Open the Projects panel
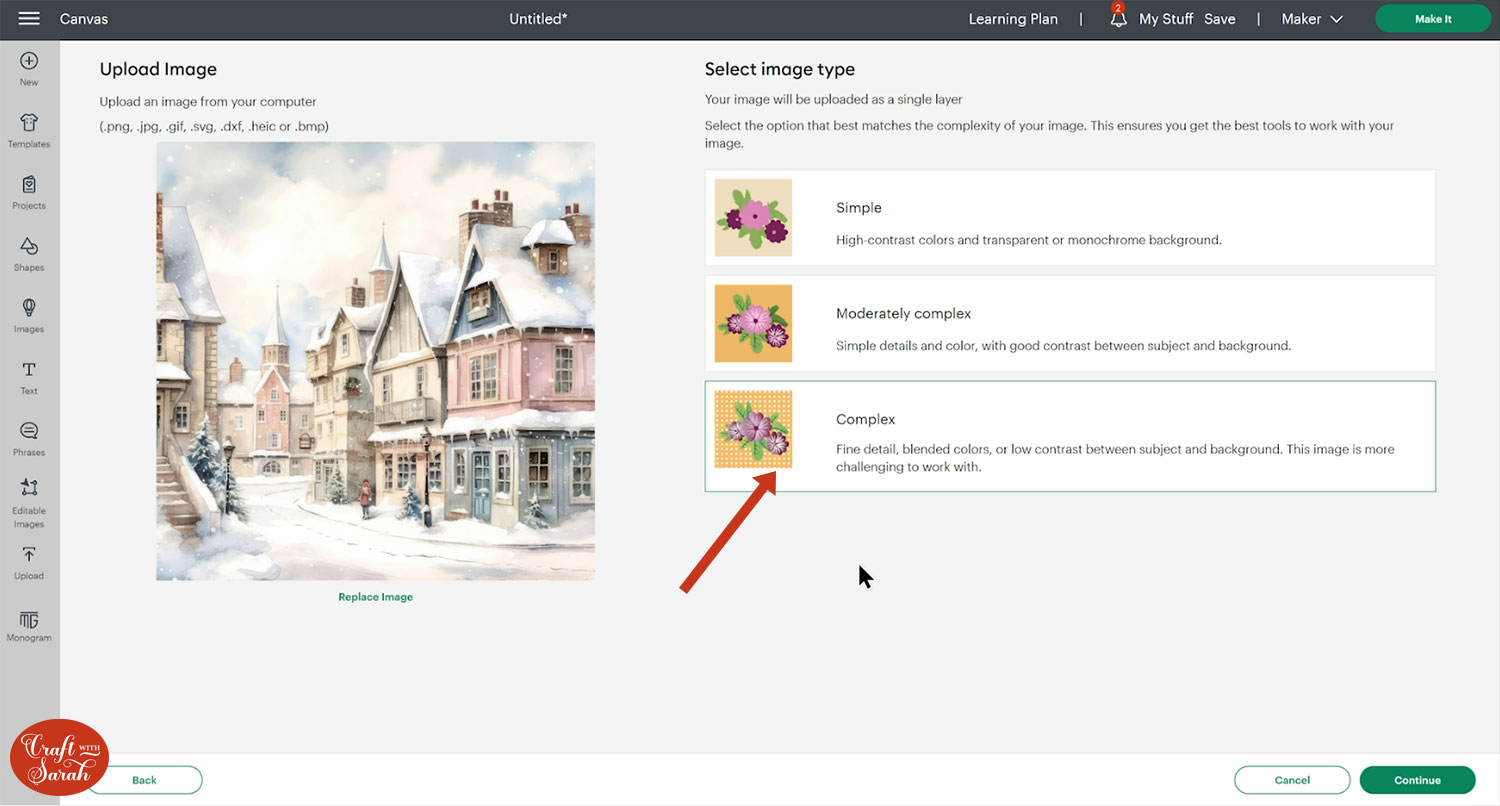Screen dimensions: 1500x806 pyautogui.click(x=29, y=186)
